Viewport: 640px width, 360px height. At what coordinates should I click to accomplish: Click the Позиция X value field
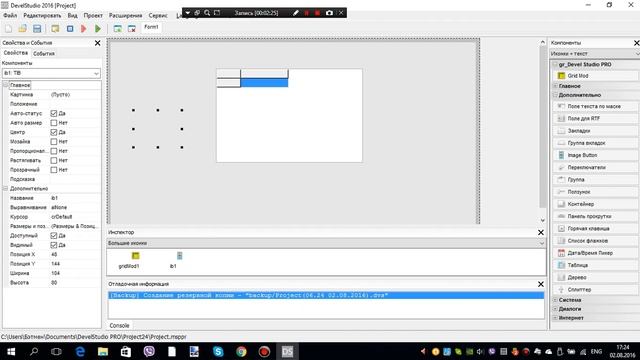click(75, 254)
